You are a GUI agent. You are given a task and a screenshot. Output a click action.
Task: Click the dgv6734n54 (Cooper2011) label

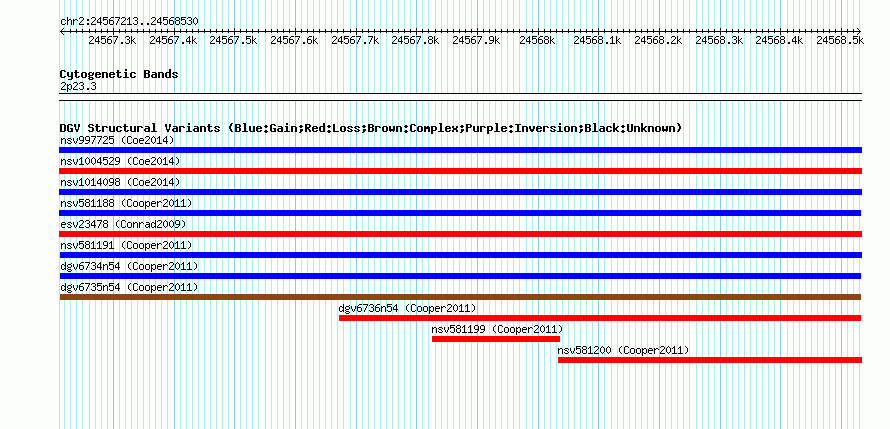tap(129, 266)
